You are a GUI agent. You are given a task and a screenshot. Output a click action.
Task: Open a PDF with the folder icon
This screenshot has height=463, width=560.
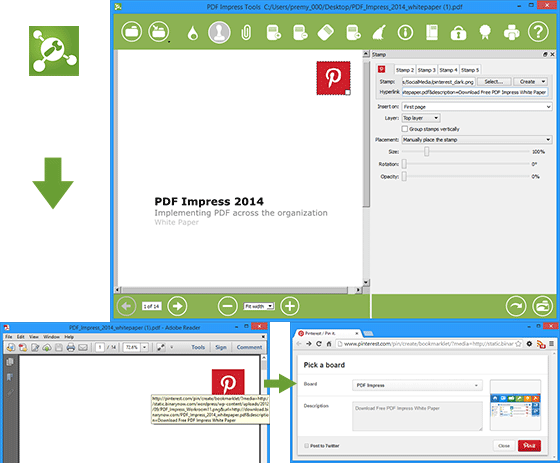[131, 32]
